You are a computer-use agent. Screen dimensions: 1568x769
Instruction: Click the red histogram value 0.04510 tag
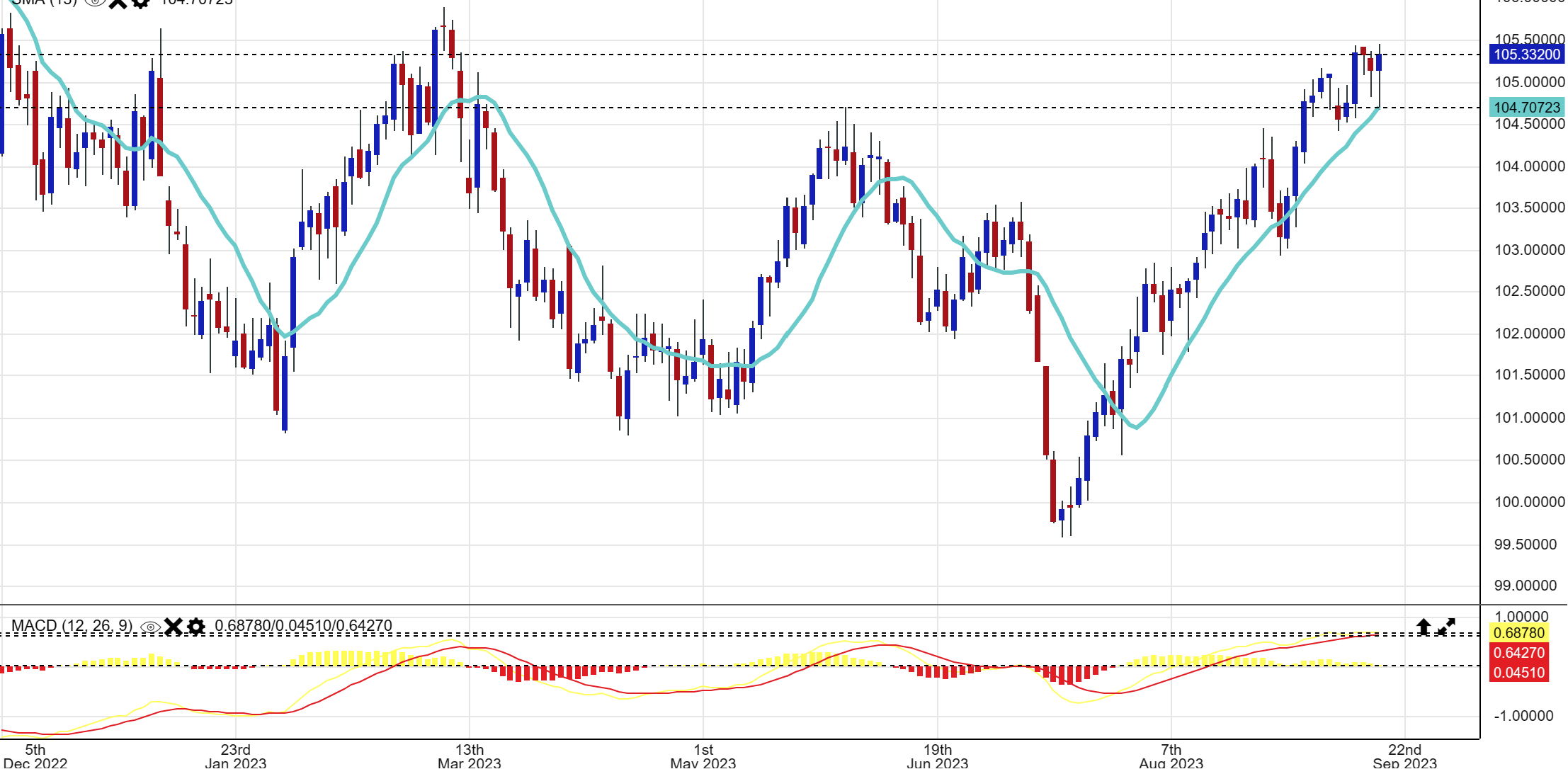[x=1519, y=673]
